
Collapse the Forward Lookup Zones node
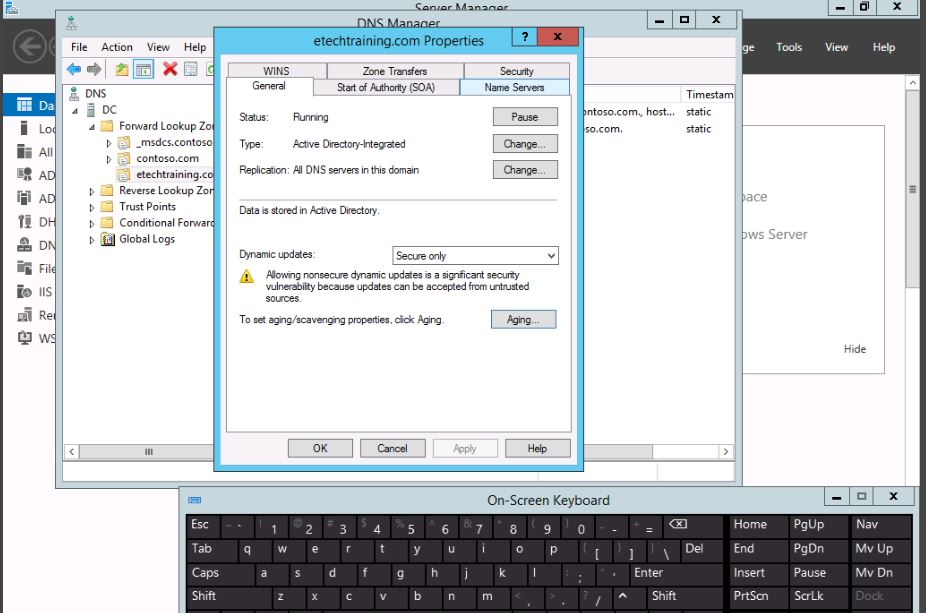(93, 127)
